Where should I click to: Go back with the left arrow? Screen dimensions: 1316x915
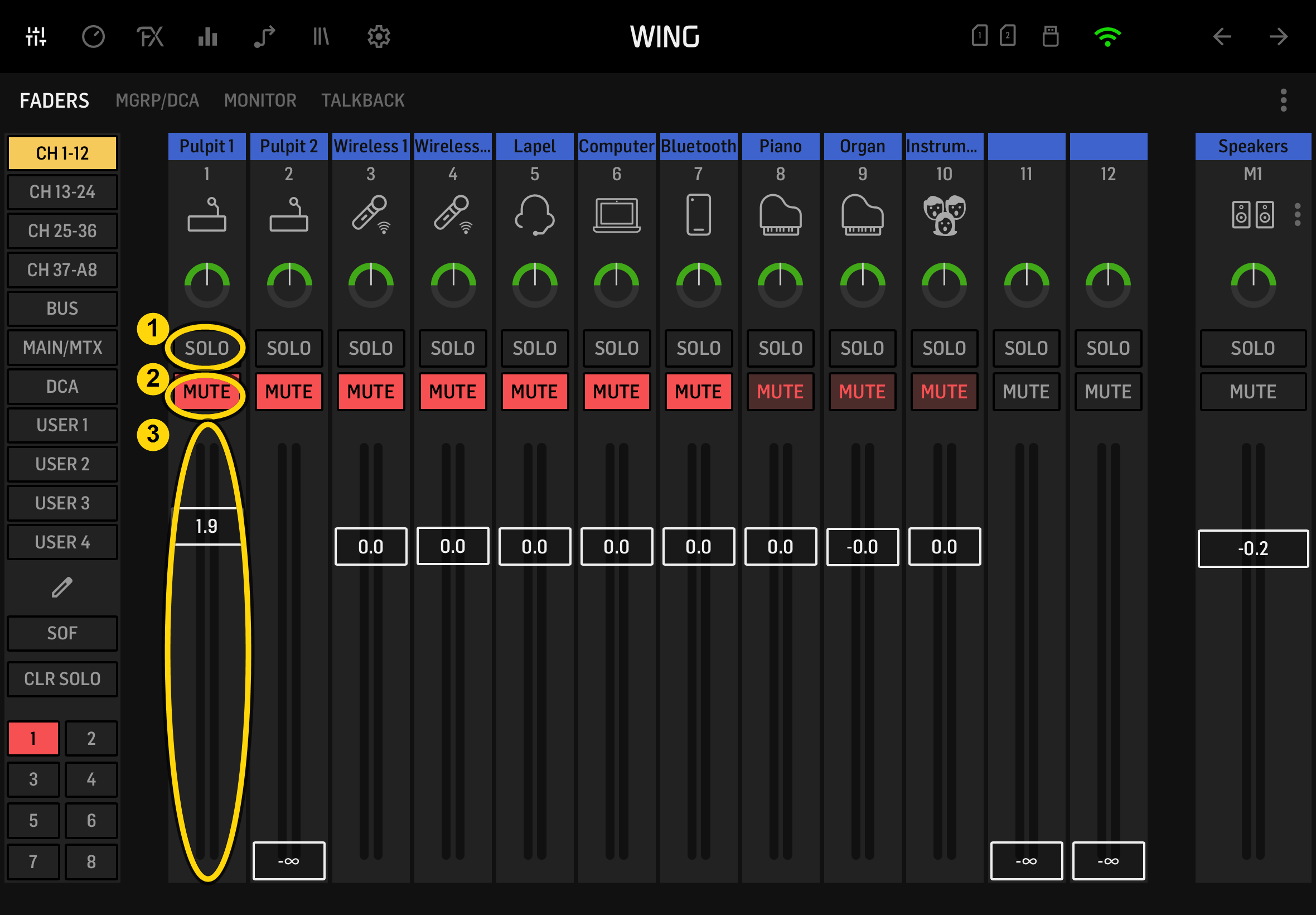(1221, 37)
